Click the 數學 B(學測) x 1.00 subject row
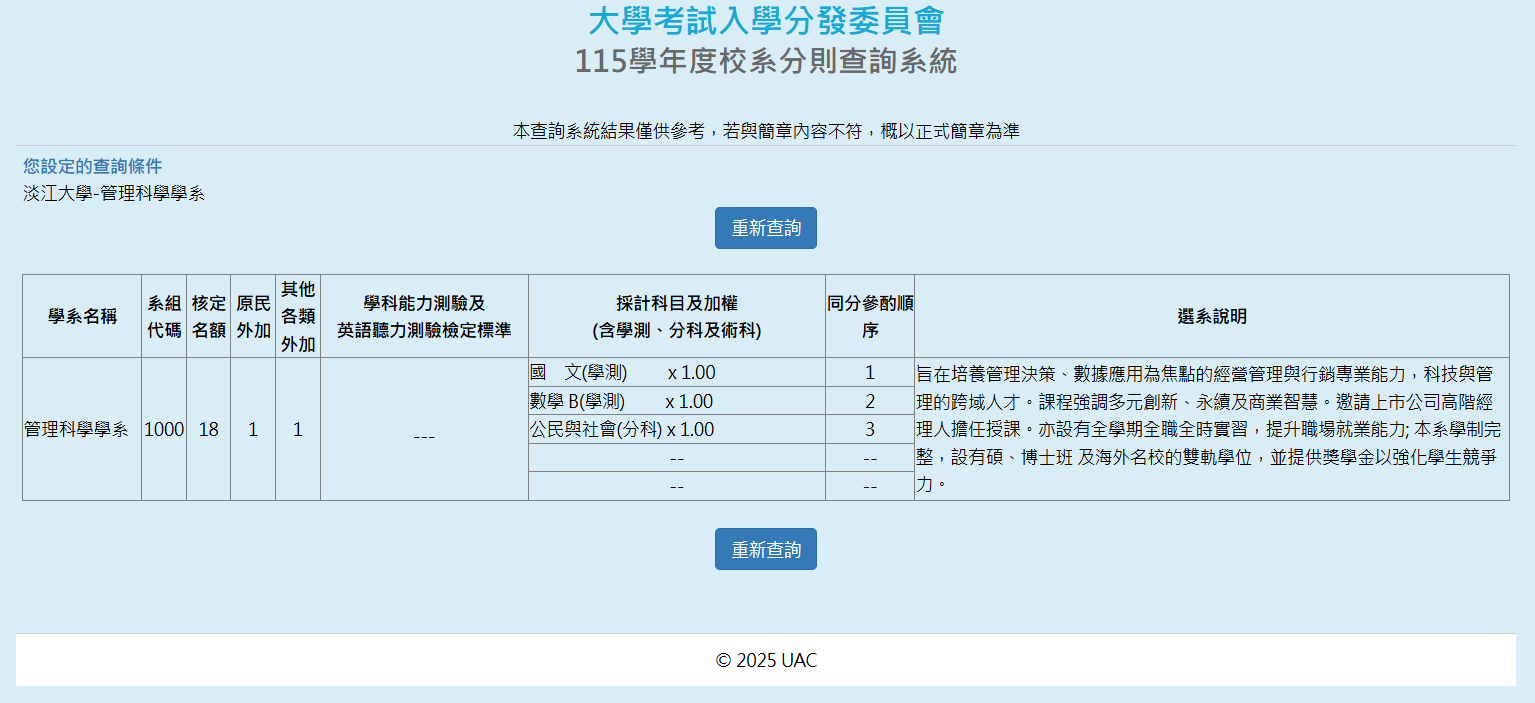 (x=621, y=402)
